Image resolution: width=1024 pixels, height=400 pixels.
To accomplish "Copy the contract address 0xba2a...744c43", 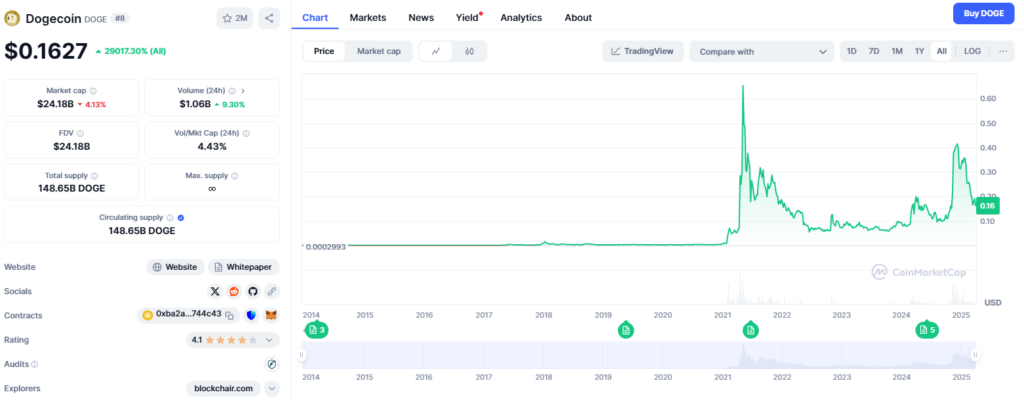I will pos(229,315).
